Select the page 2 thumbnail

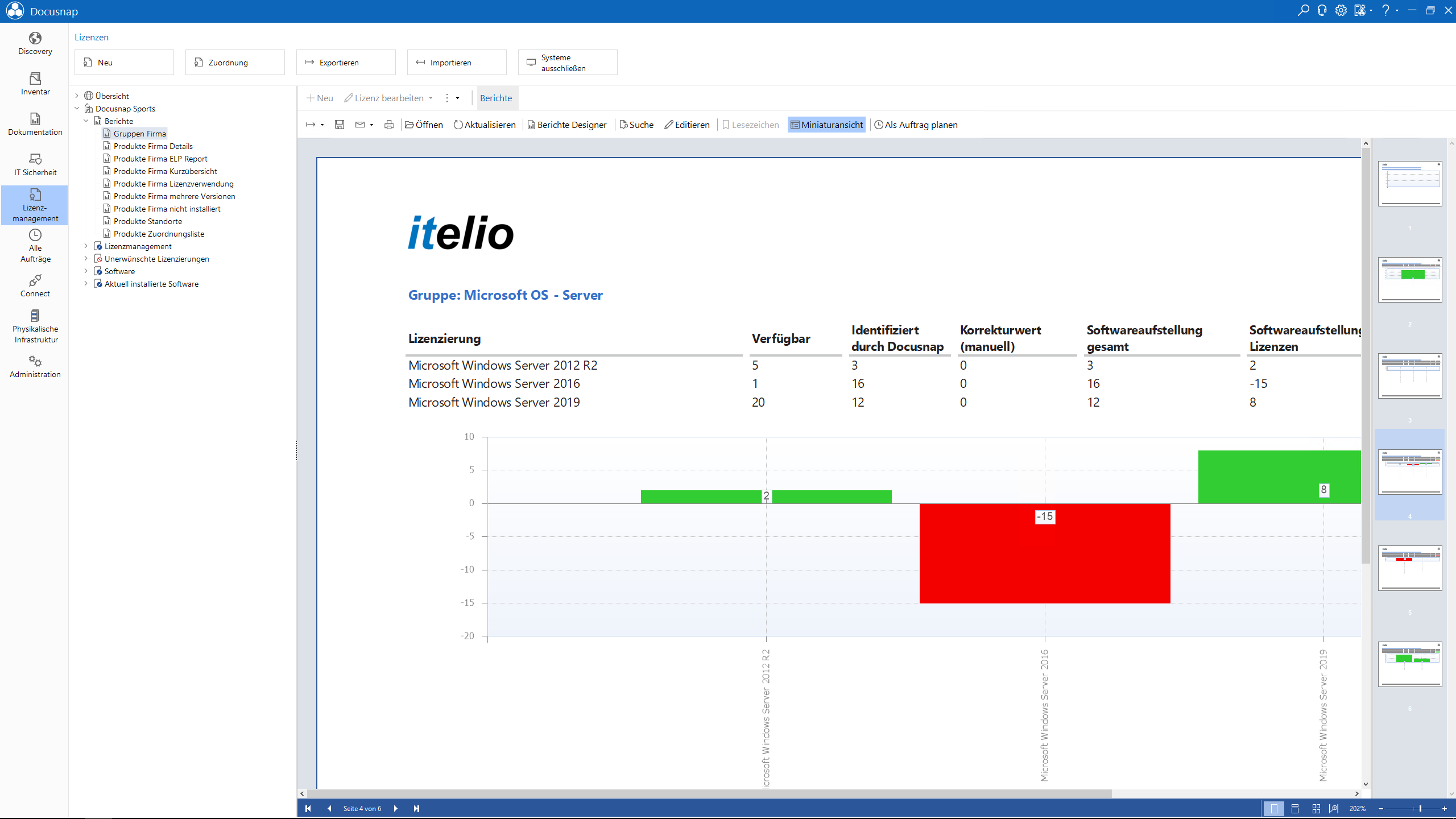pos(1410,279)
